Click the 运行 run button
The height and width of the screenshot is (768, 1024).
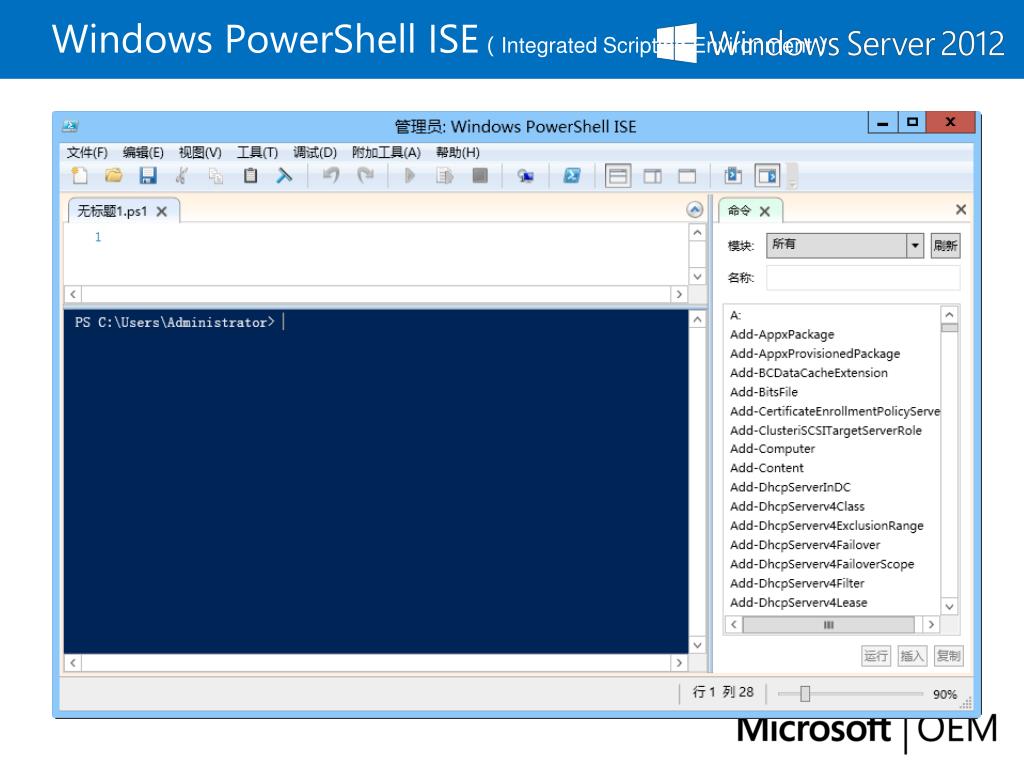click(876, 656)
